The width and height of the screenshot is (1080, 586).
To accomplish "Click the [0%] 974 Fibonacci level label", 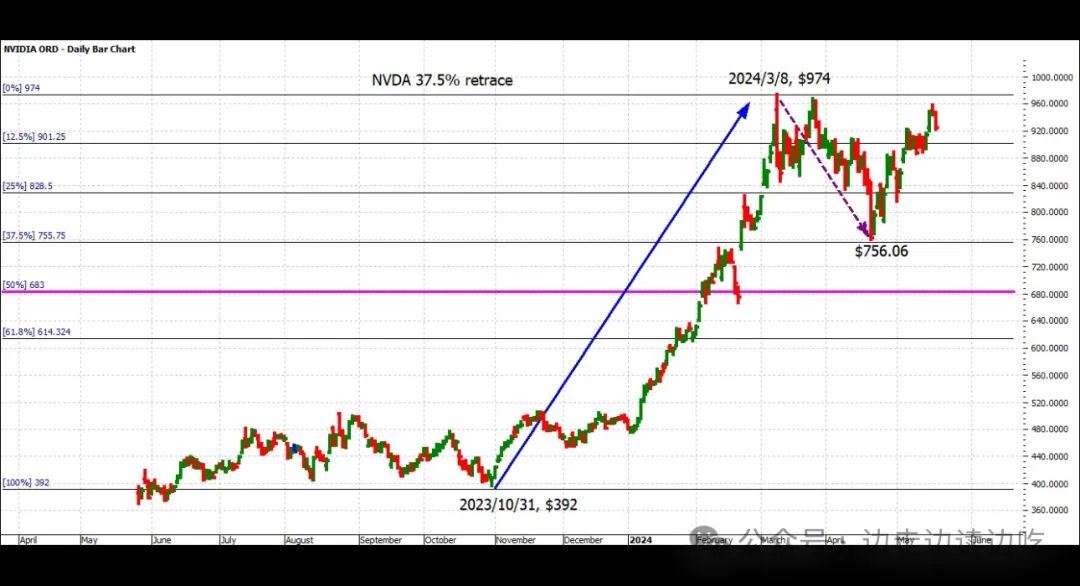I will (x=21, y=88).
